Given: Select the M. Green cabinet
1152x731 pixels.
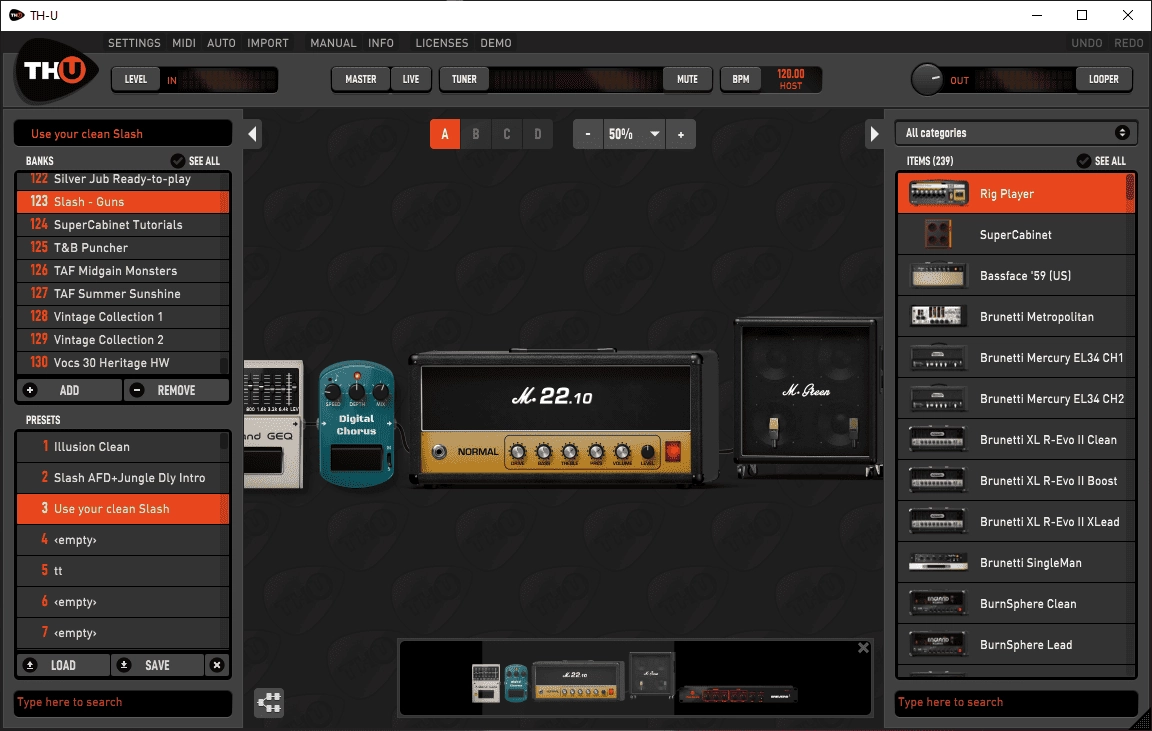Looking at the screenshot, I should tap(808, 397).
